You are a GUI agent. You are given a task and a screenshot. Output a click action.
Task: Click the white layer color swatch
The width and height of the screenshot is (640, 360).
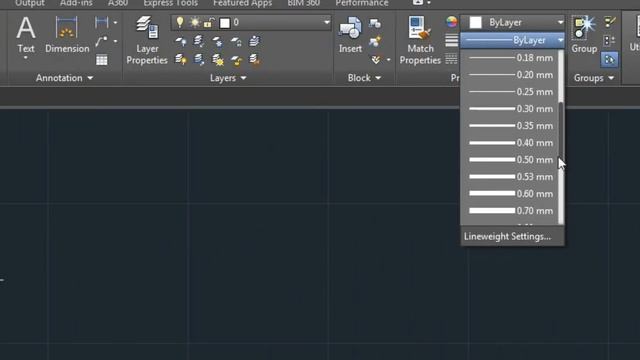click(x=224, y=23)
